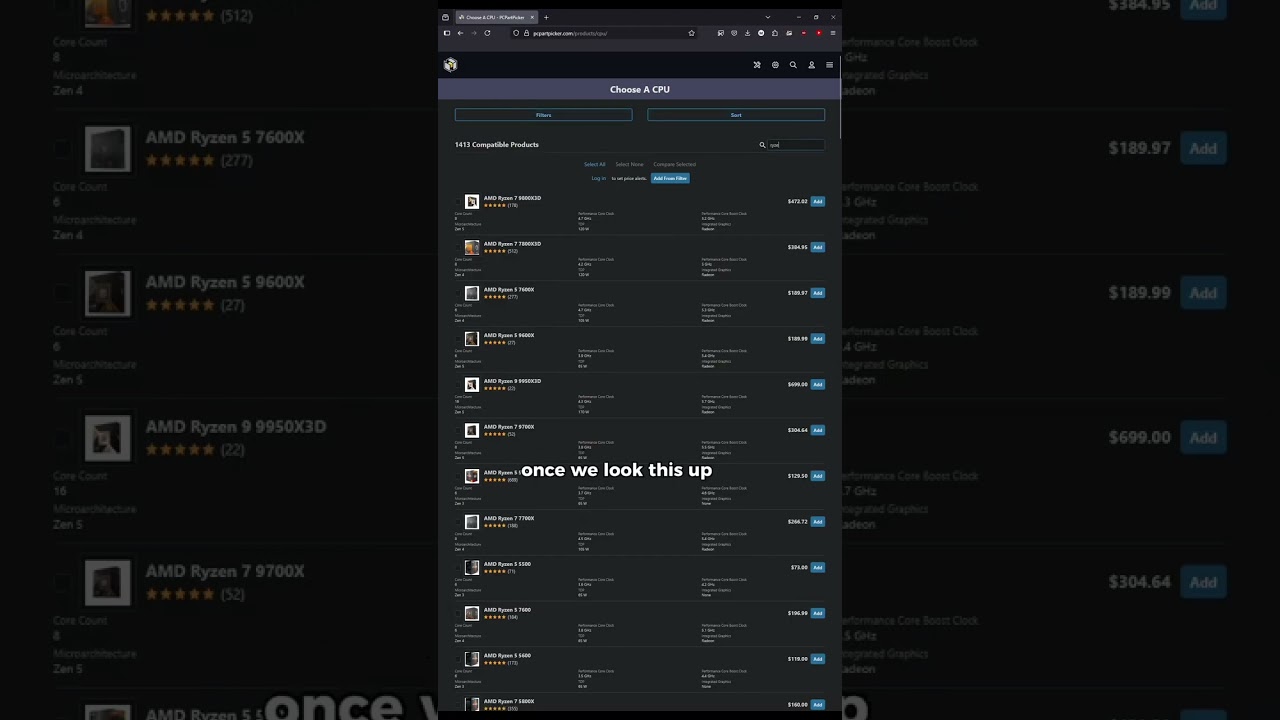Focus the product search field
This screenshot has height=720, width=1280.
(796, 145)
